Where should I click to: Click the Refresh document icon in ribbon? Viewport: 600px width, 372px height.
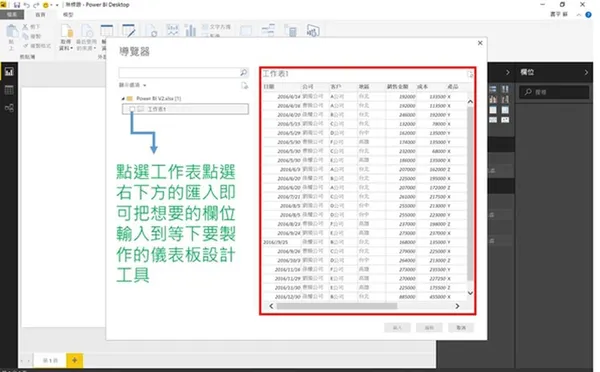pos(152,31)
